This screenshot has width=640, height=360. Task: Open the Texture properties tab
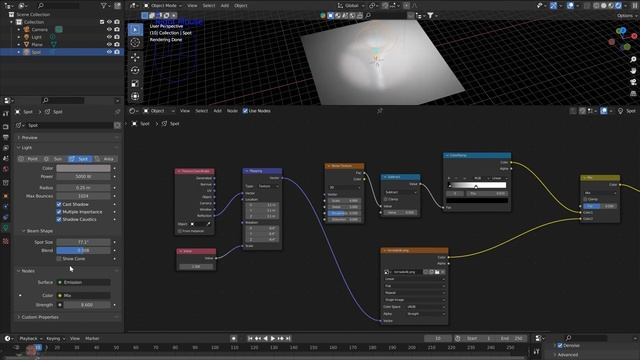pos(5,241)
